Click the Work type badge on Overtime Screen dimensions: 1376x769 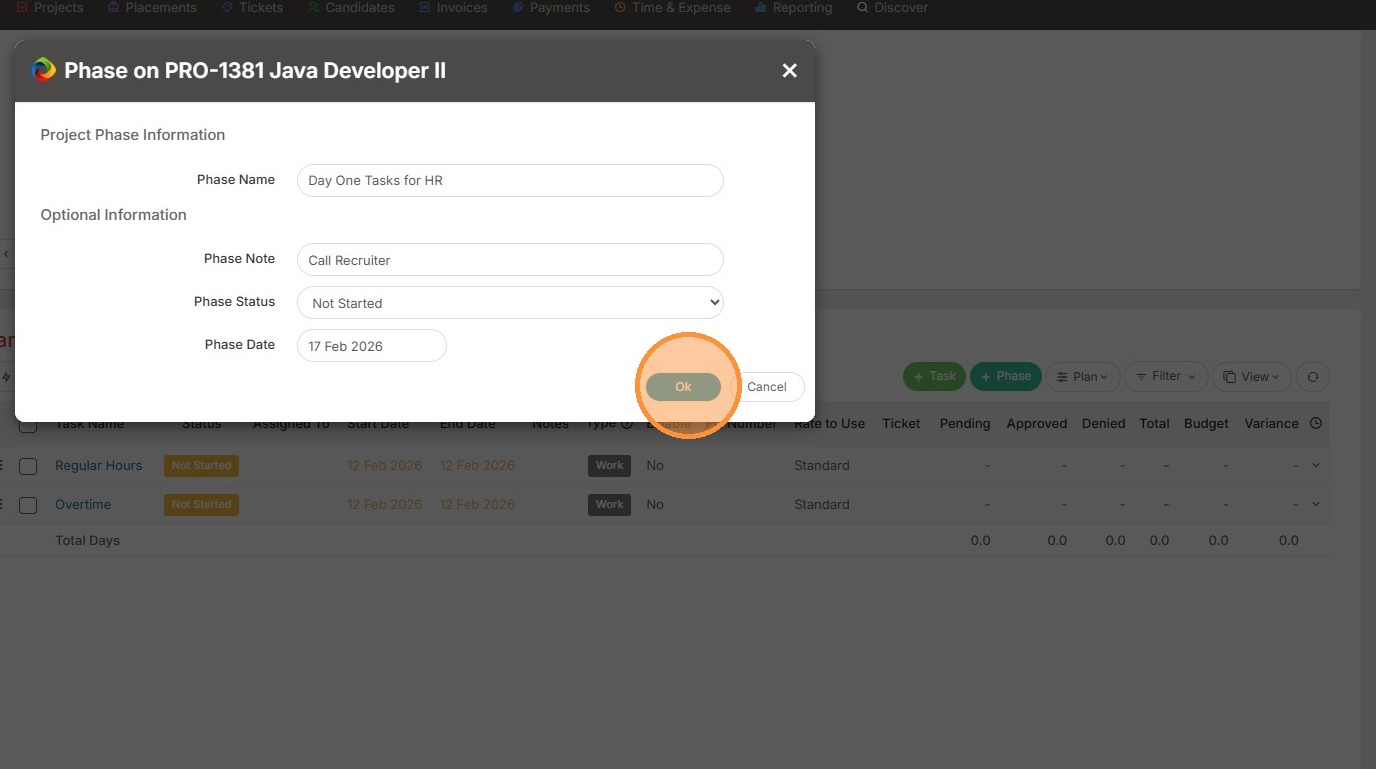609,505
